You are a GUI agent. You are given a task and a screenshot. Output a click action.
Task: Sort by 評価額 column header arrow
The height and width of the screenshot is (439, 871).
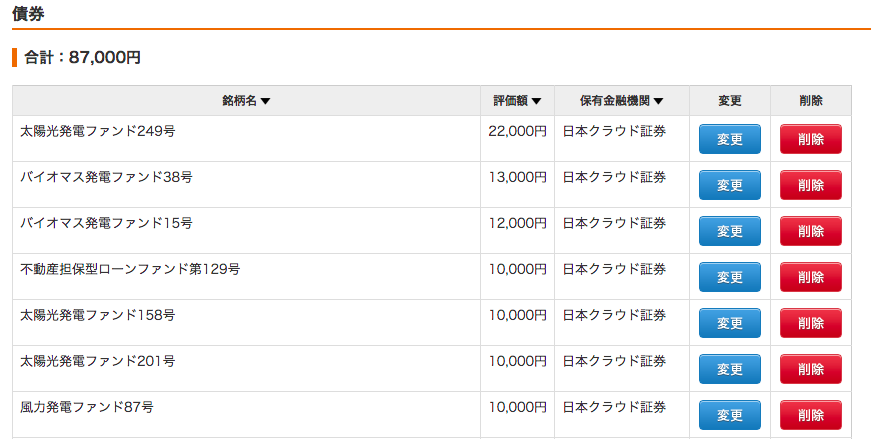pos(536,101)
